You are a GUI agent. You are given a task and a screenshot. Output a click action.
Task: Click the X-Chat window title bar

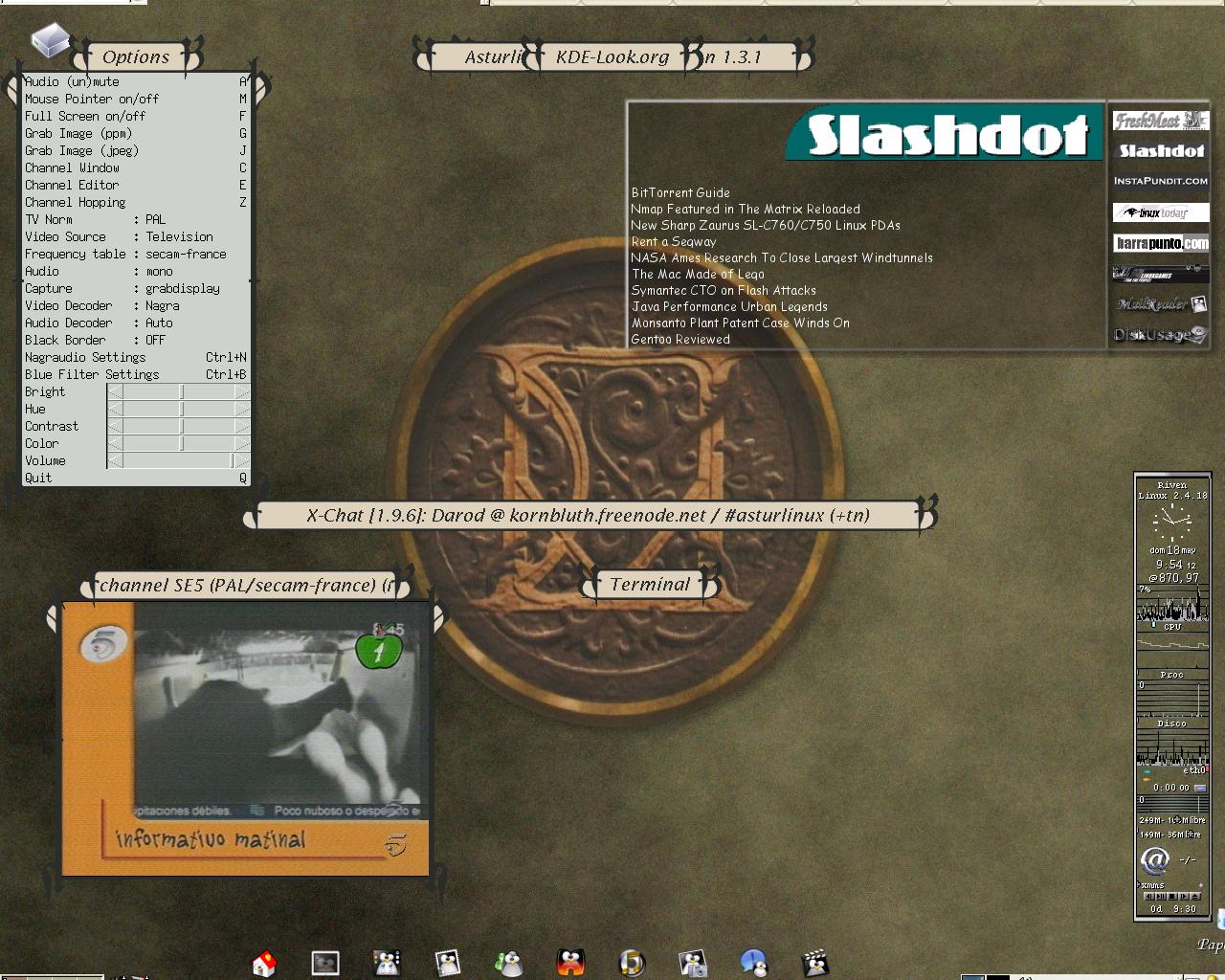click(x=588, y=515)
